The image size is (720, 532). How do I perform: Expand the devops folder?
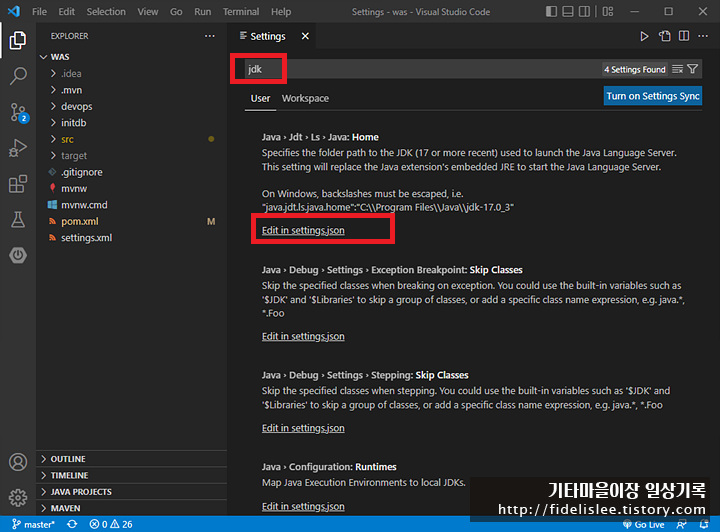click(x=131, y=106)
